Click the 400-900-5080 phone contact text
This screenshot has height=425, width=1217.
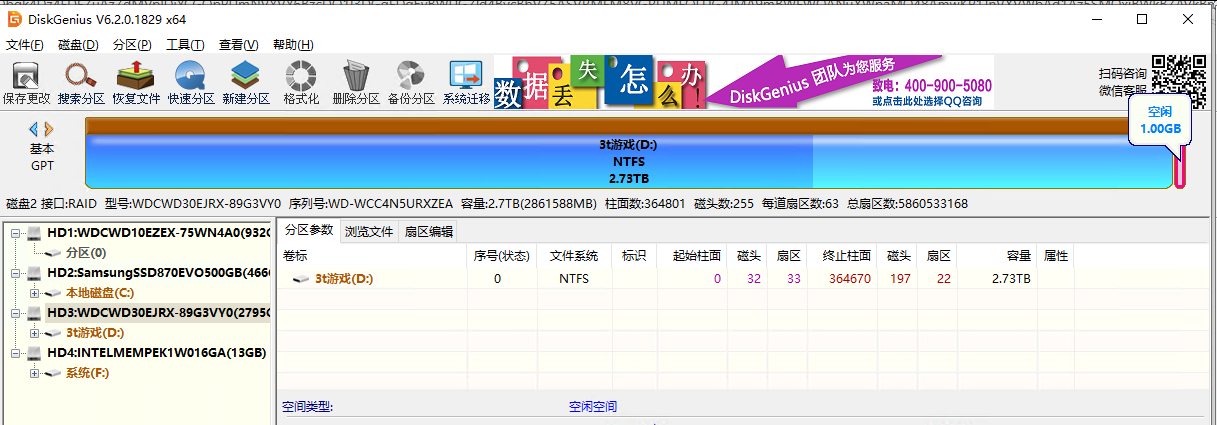tap(931, 86)
